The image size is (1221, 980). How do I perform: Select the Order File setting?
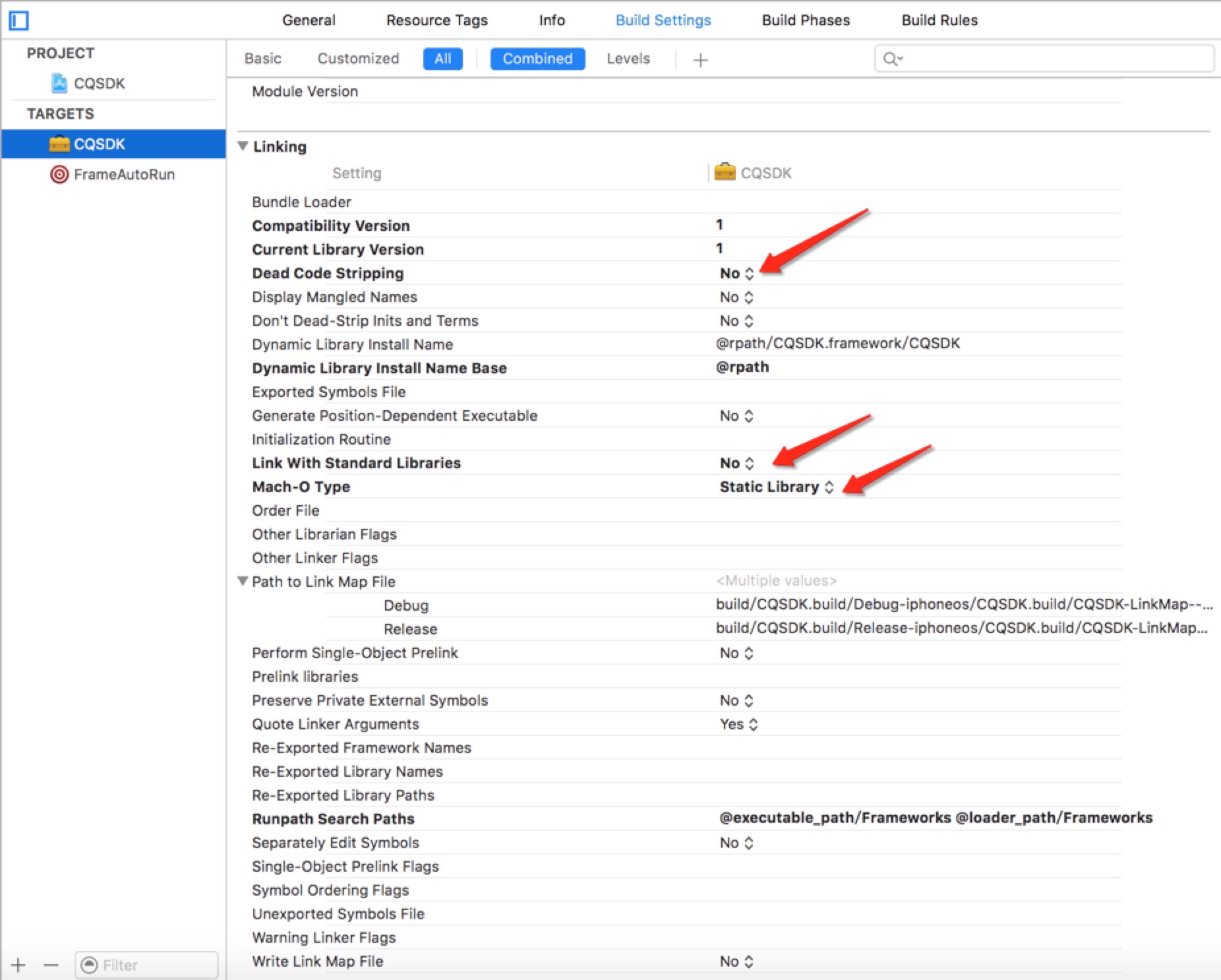point(285,510)
